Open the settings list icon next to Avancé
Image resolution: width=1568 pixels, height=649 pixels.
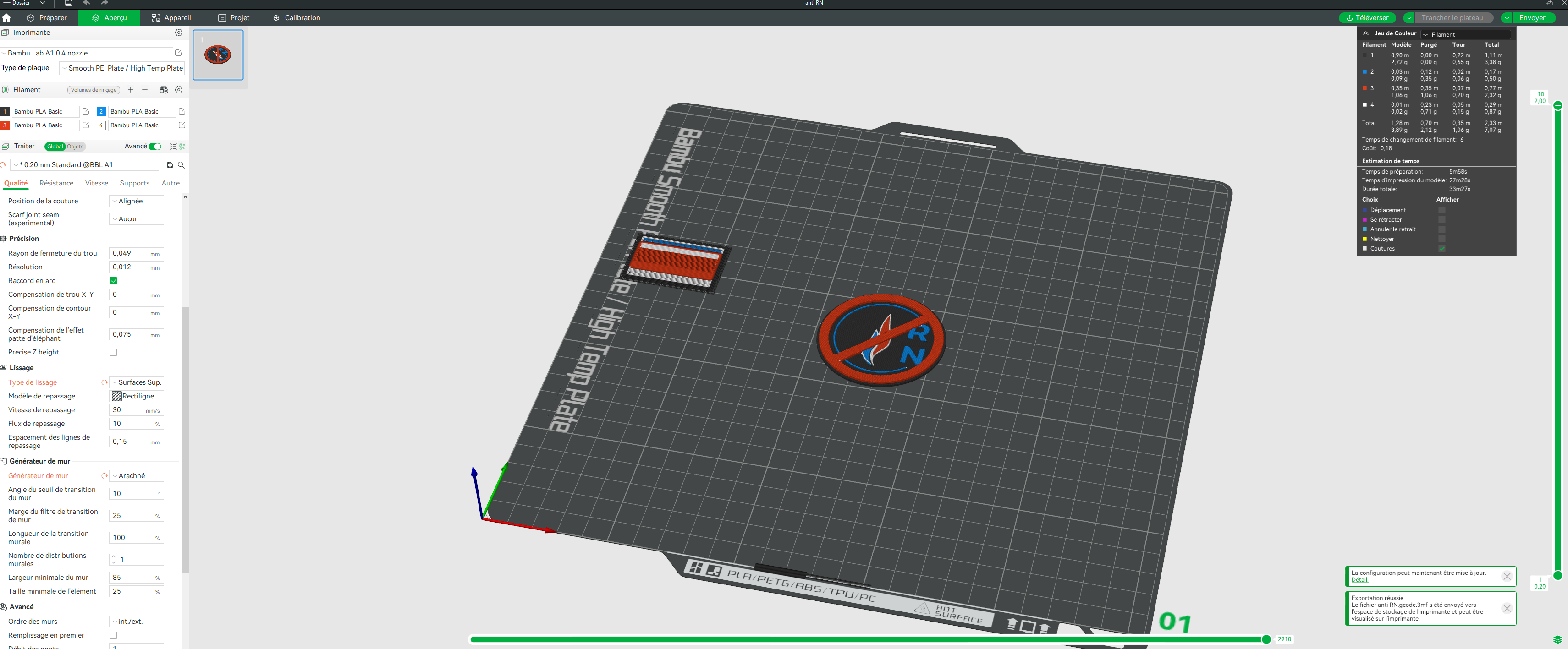pos(173,147)
